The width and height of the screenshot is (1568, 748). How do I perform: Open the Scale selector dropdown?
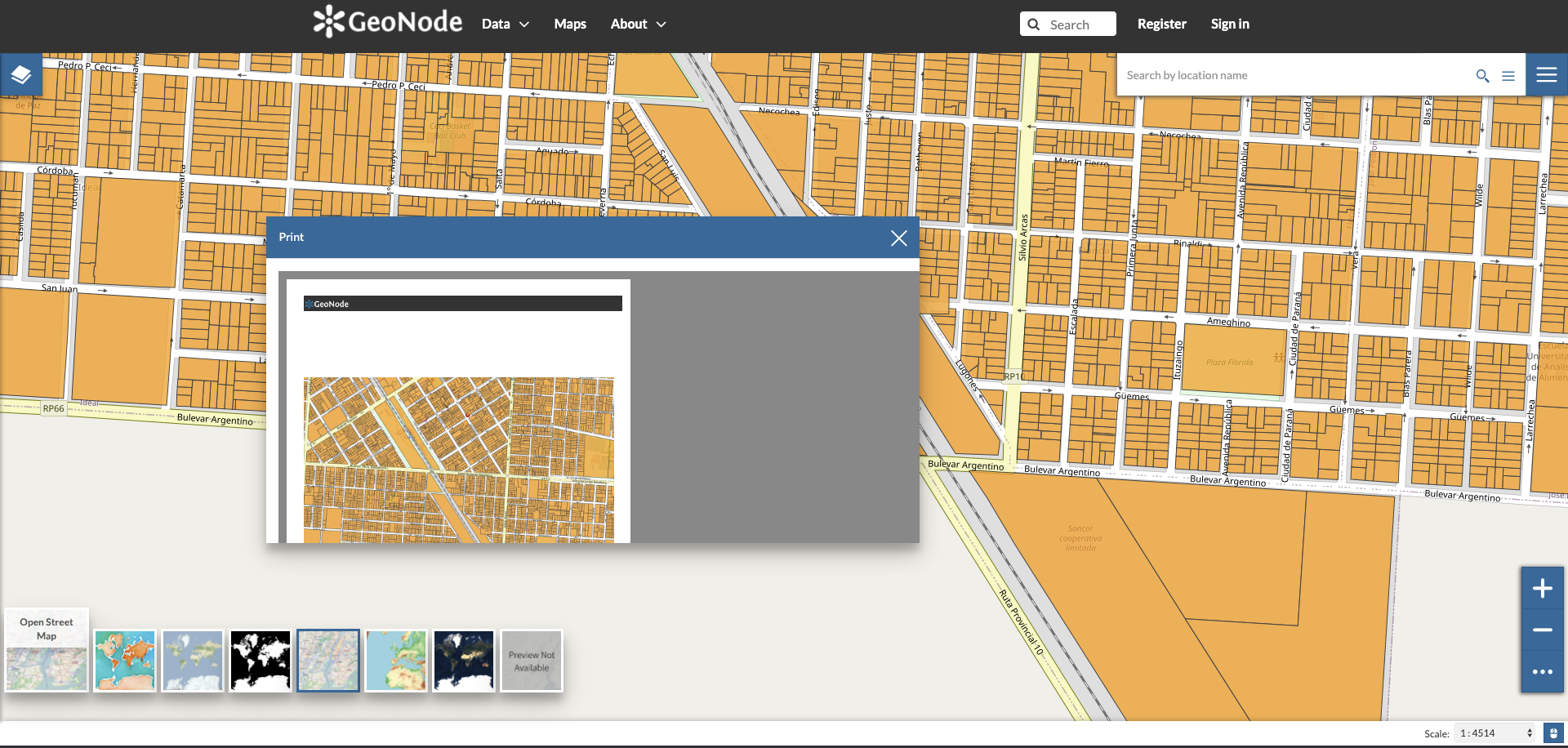tap(1495, 733)
